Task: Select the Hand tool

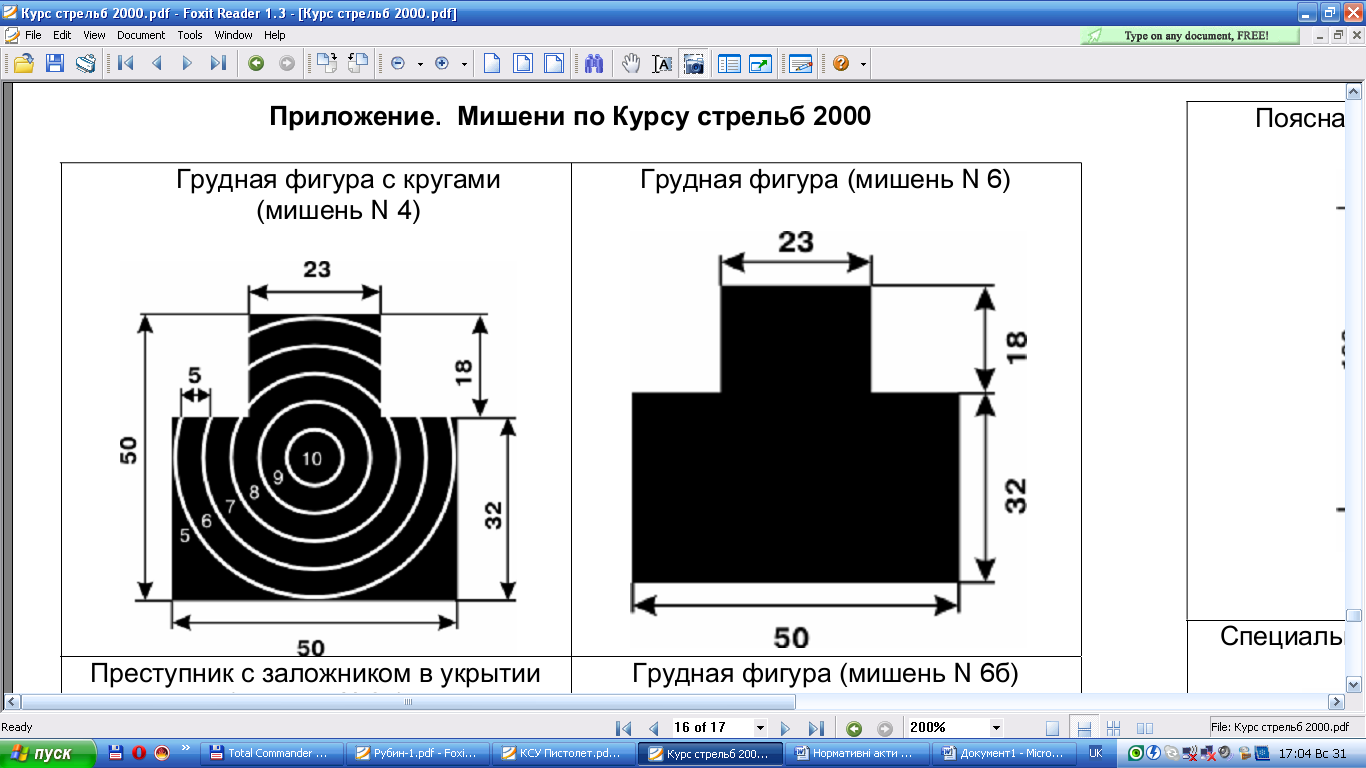Action: (x=631, y=63)
